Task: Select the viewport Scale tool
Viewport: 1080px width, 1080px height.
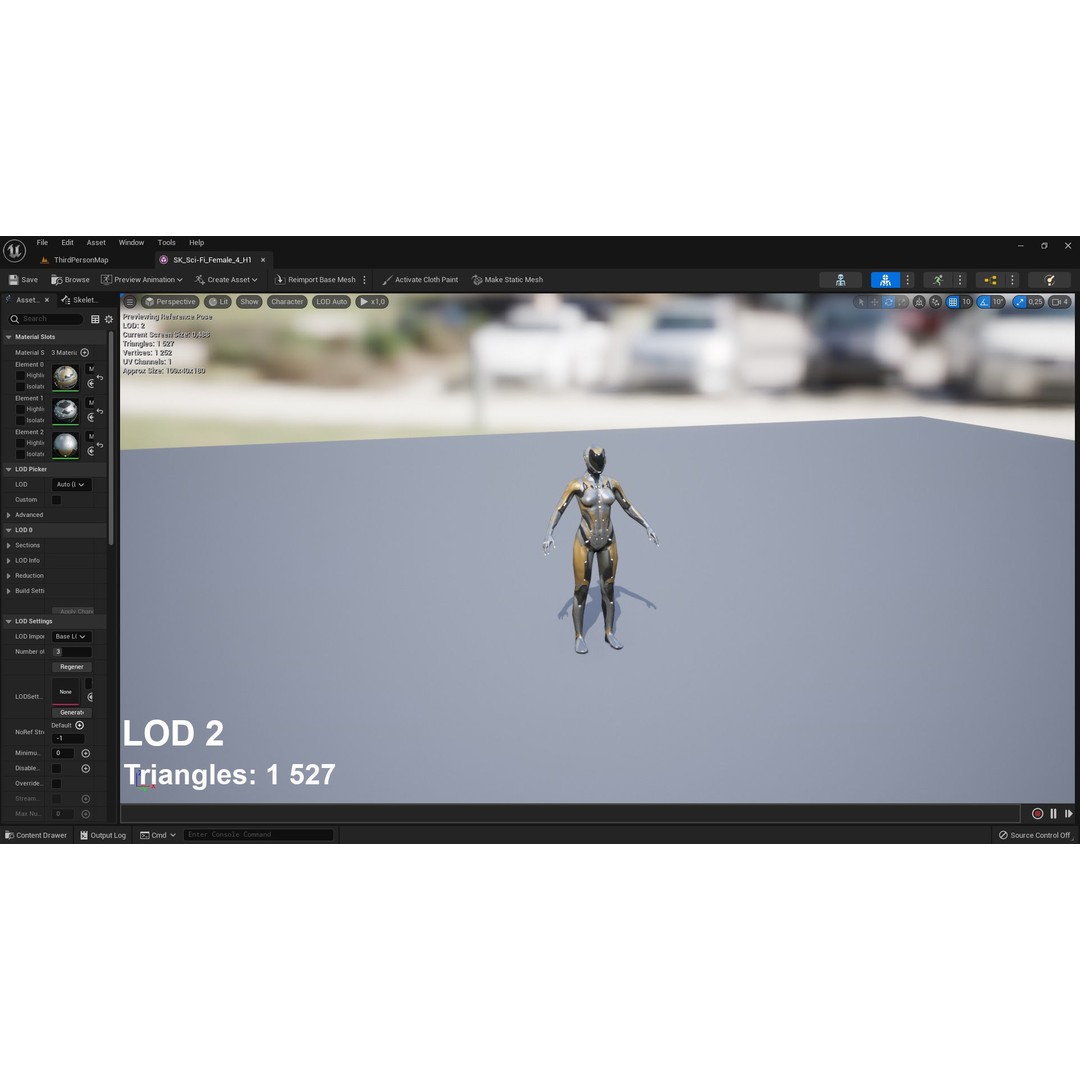Action: pos(902,302)
